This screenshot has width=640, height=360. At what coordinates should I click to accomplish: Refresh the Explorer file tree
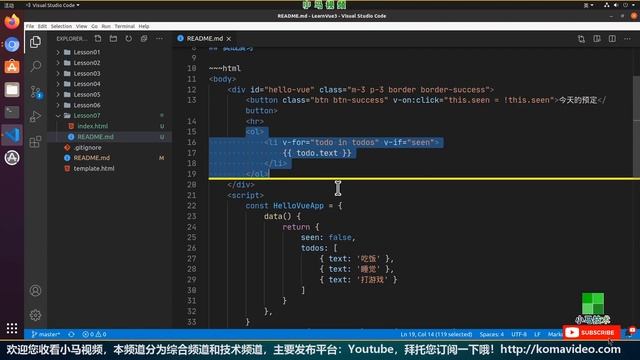[x=129, y=38]
